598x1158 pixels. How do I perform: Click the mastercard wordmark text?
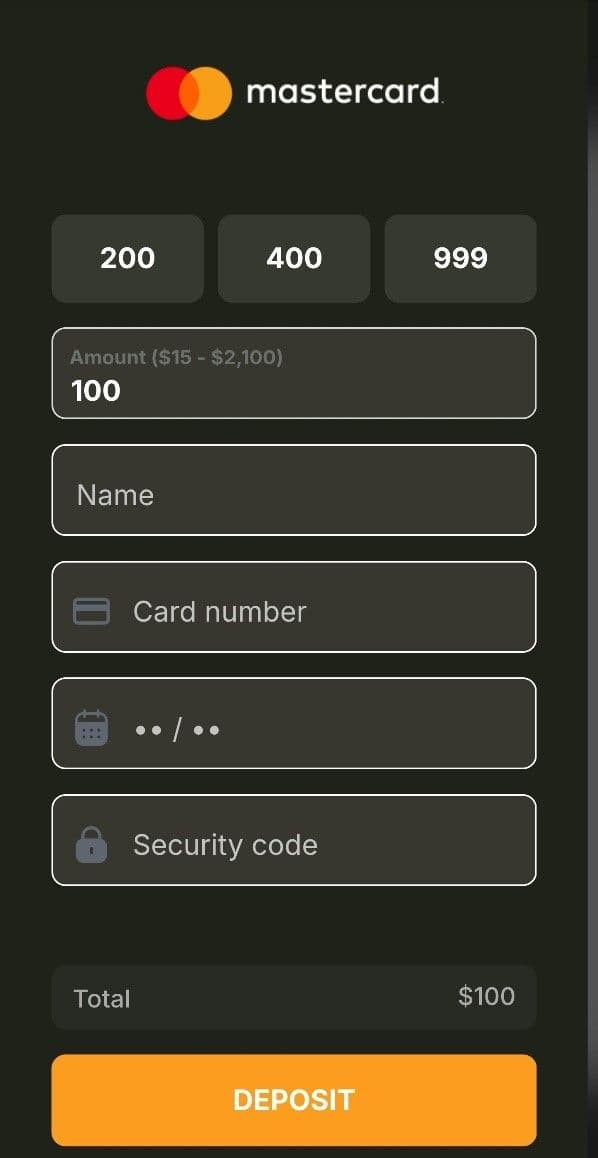[x=345, y=91]
